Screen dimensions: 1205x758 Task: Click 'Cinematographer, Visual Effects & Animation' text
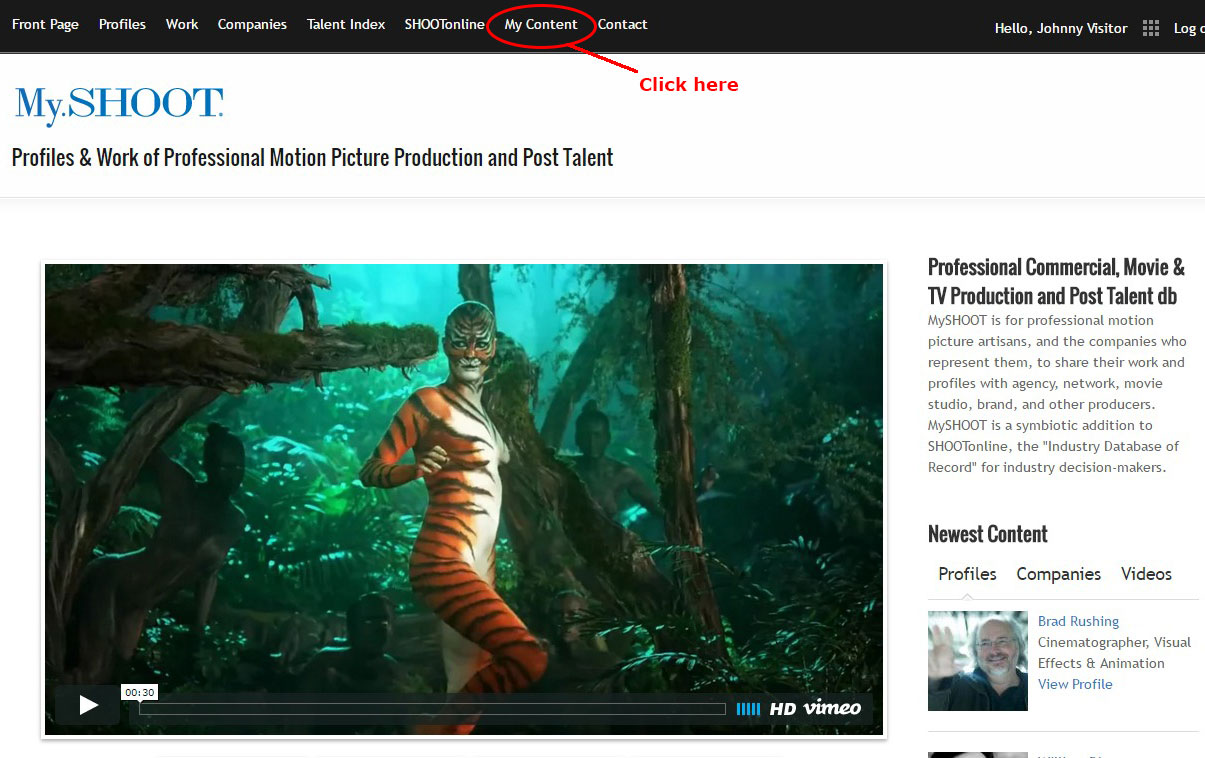(x=1114, y=652)
